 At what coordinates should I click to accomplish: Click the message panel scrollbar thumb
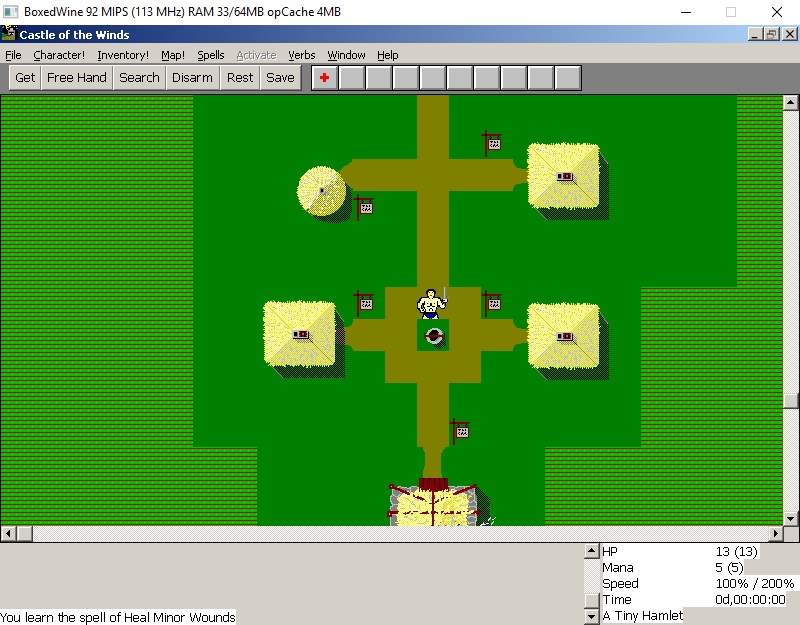point(591,601)
